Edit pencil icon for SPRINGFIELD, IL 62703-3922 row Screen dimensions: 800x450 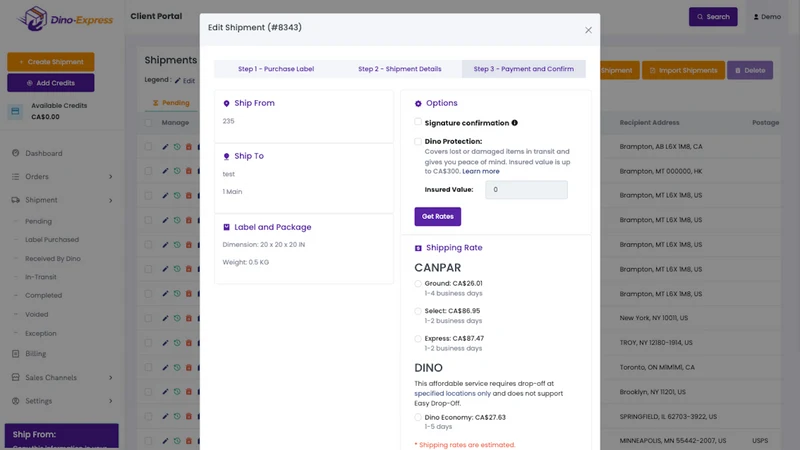coord(165,416)
